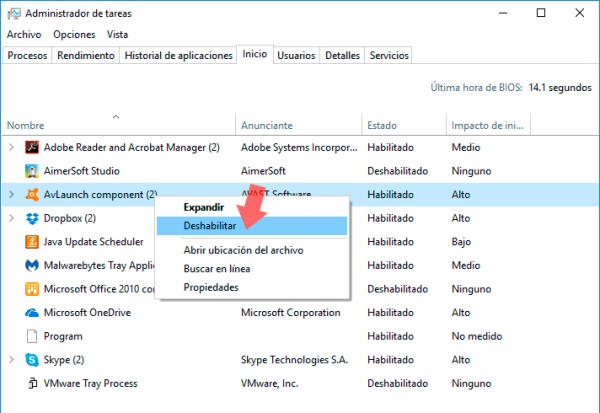
Task: Select the AimerSoft Studio row name
Action: click(82, 171)
